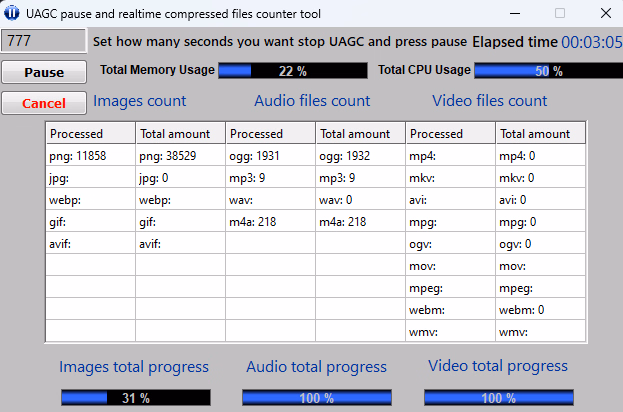Select the png total amount cell

click(x=180, y=156)
